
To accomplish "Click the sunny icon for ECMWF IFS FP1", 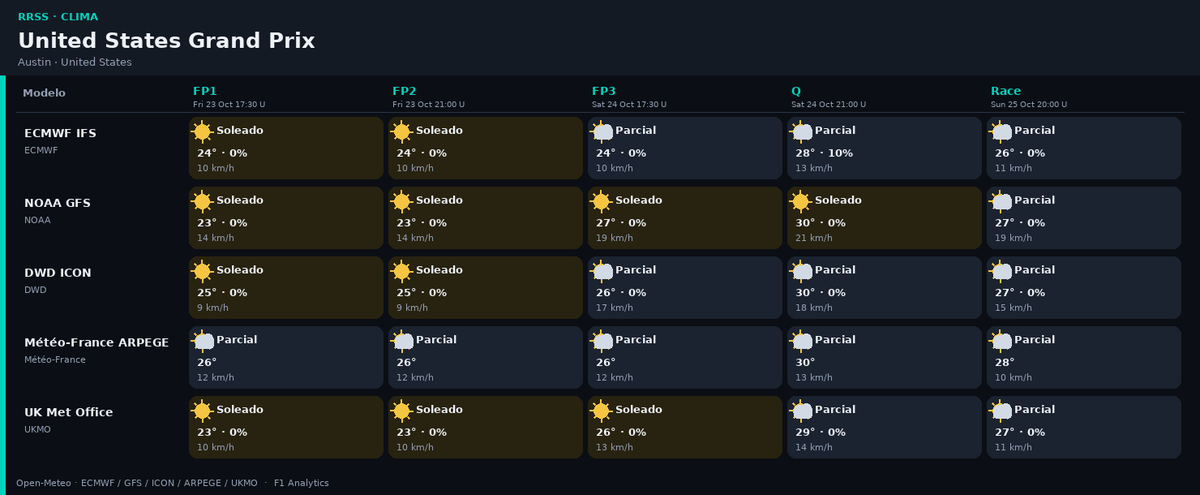I will point(202,131).
